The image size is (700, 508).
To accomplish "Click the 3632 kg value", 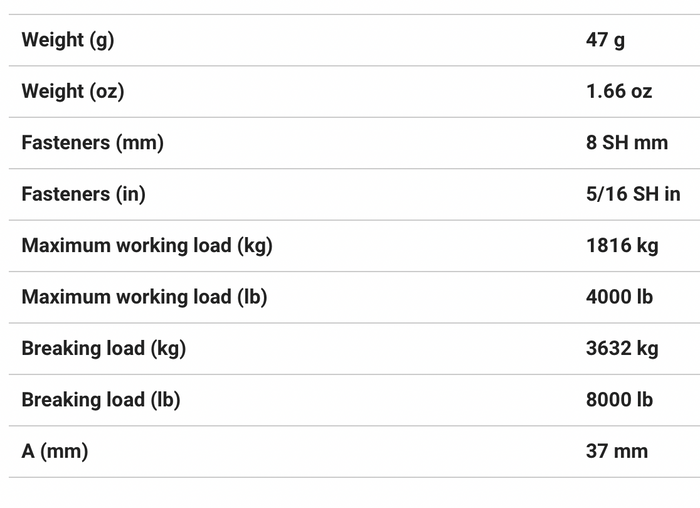I will 622,348.
